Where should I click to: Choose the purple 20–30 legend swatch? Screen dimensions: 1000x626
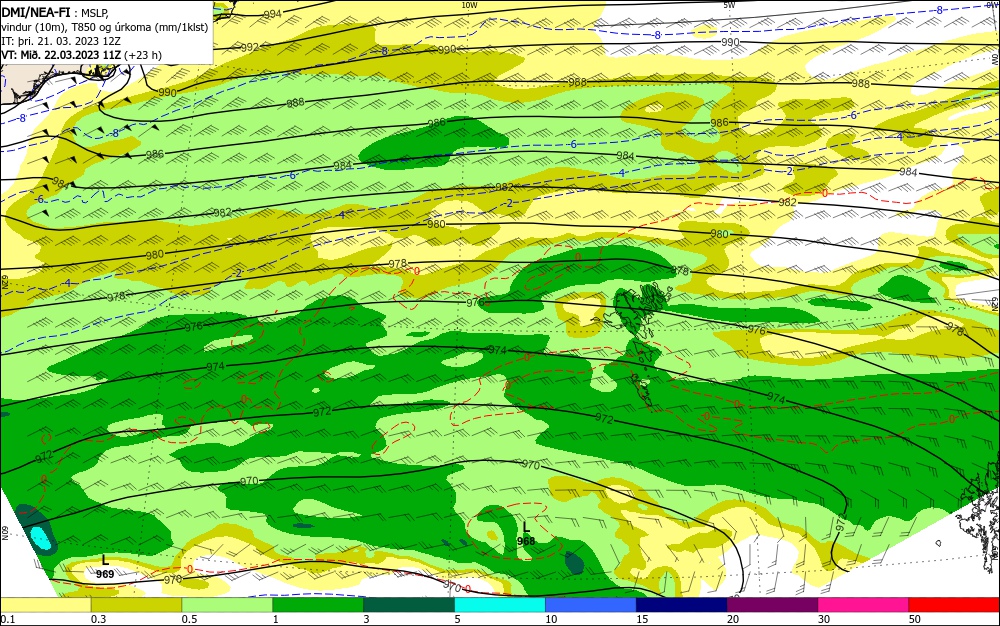coord(772,605)
